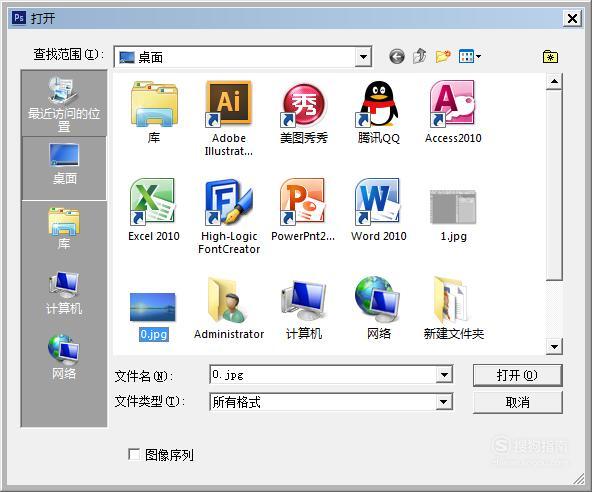
Task: Expand the 文件类型 dropdown arrow
Action: (444, 402)
